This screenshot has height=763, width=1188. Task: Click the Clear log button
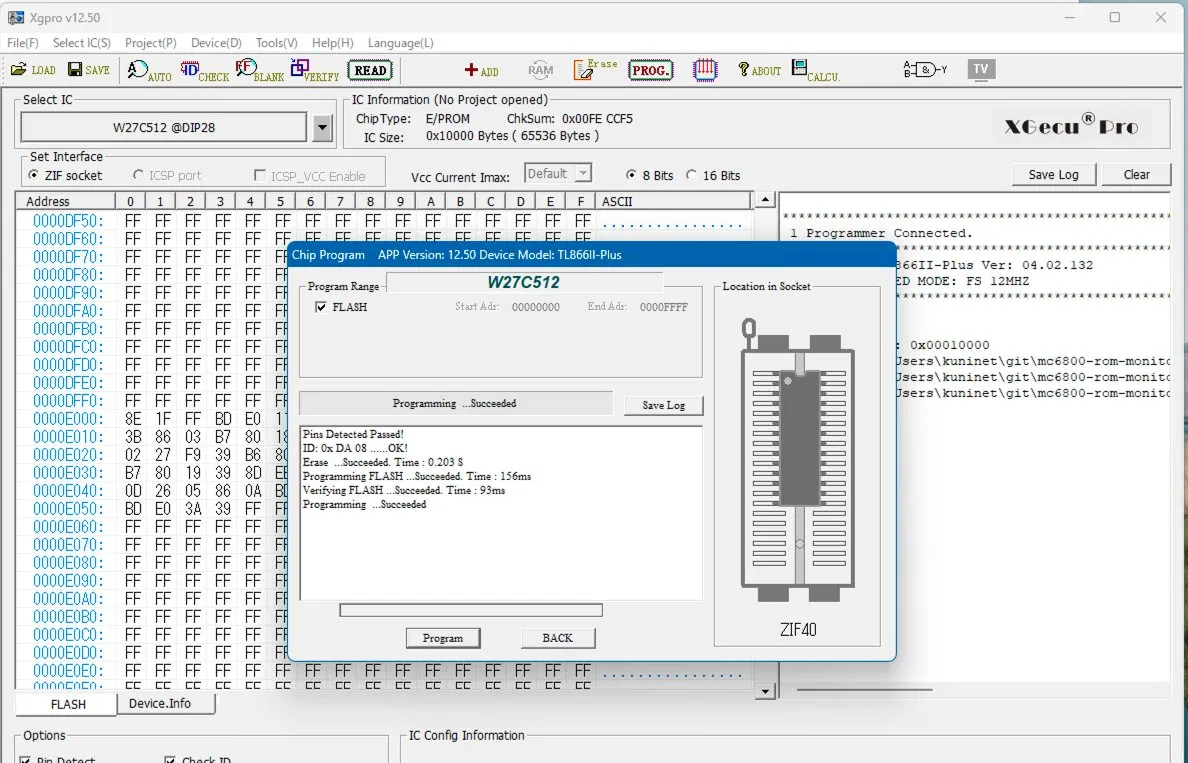click(x=1136, y=174)
